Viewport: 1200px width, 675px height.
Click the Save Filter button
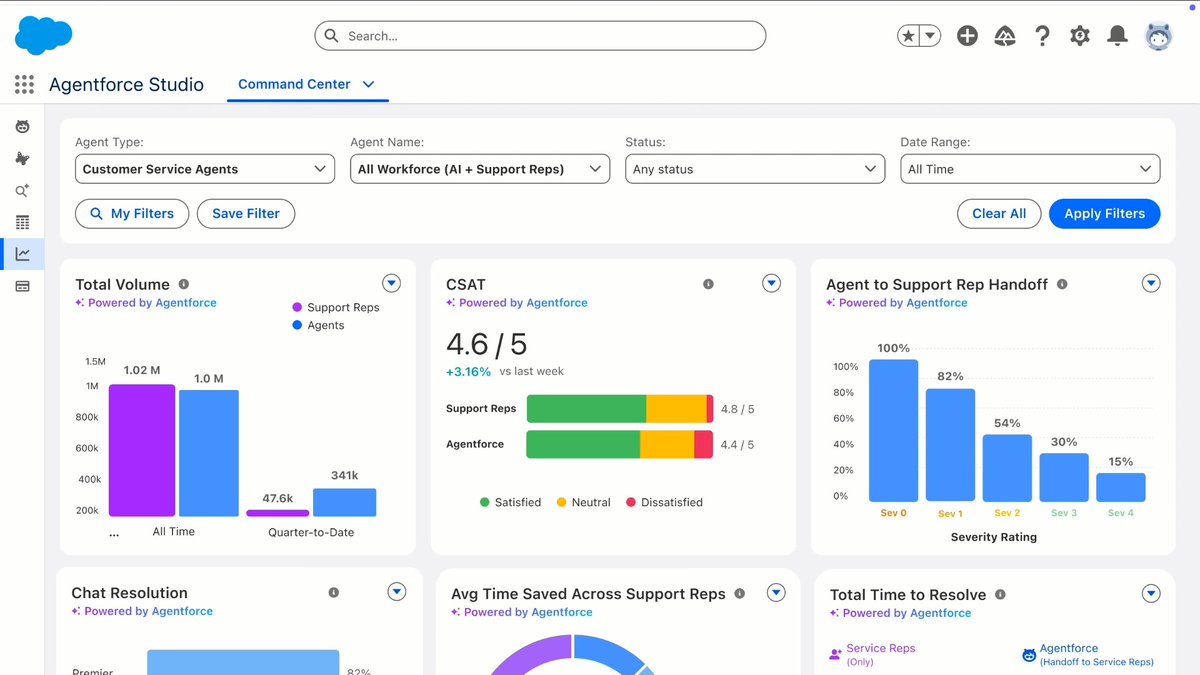[246, 213]
